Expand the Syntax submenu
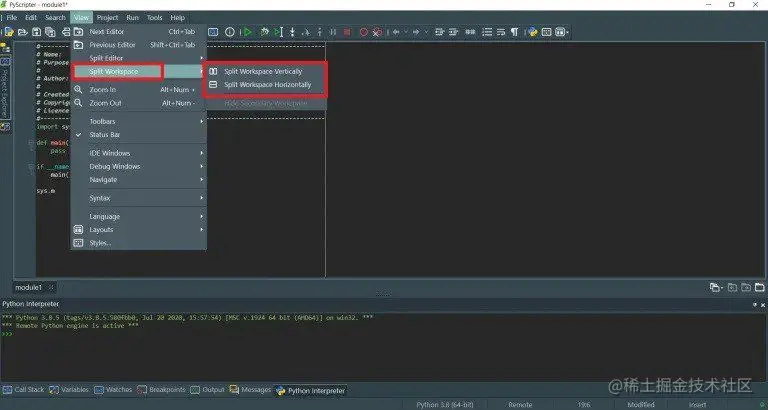 [139, 198]
